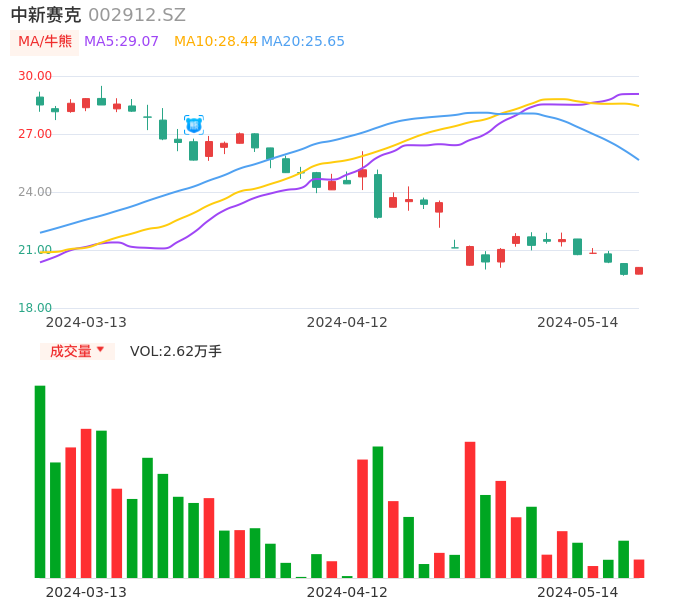Click the MA/牛熊 indicator button
Image resolution: width=686 pixels, height=606 pixels.
click(45, 42)
